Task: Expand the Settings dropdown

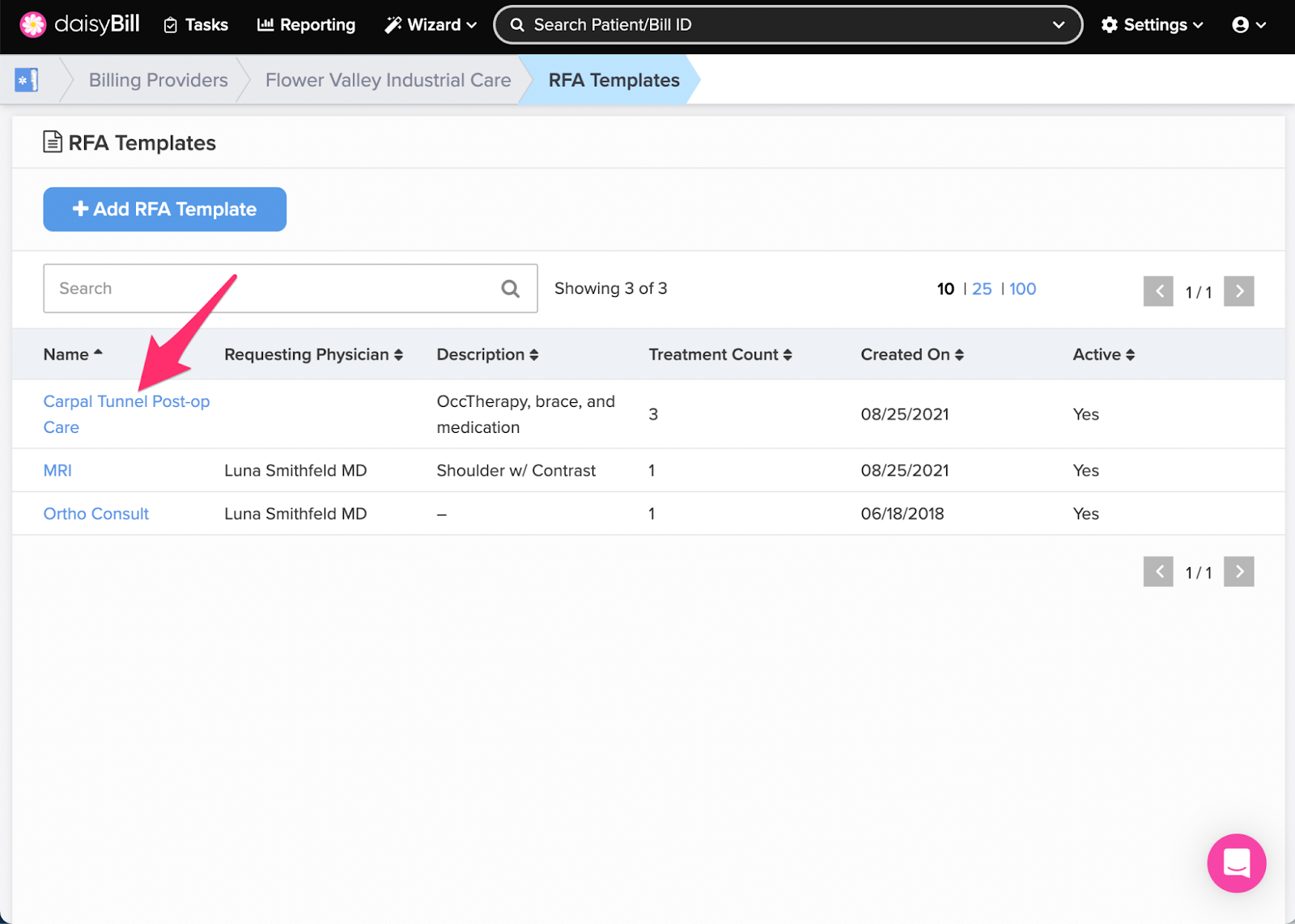Action: 1153,25
